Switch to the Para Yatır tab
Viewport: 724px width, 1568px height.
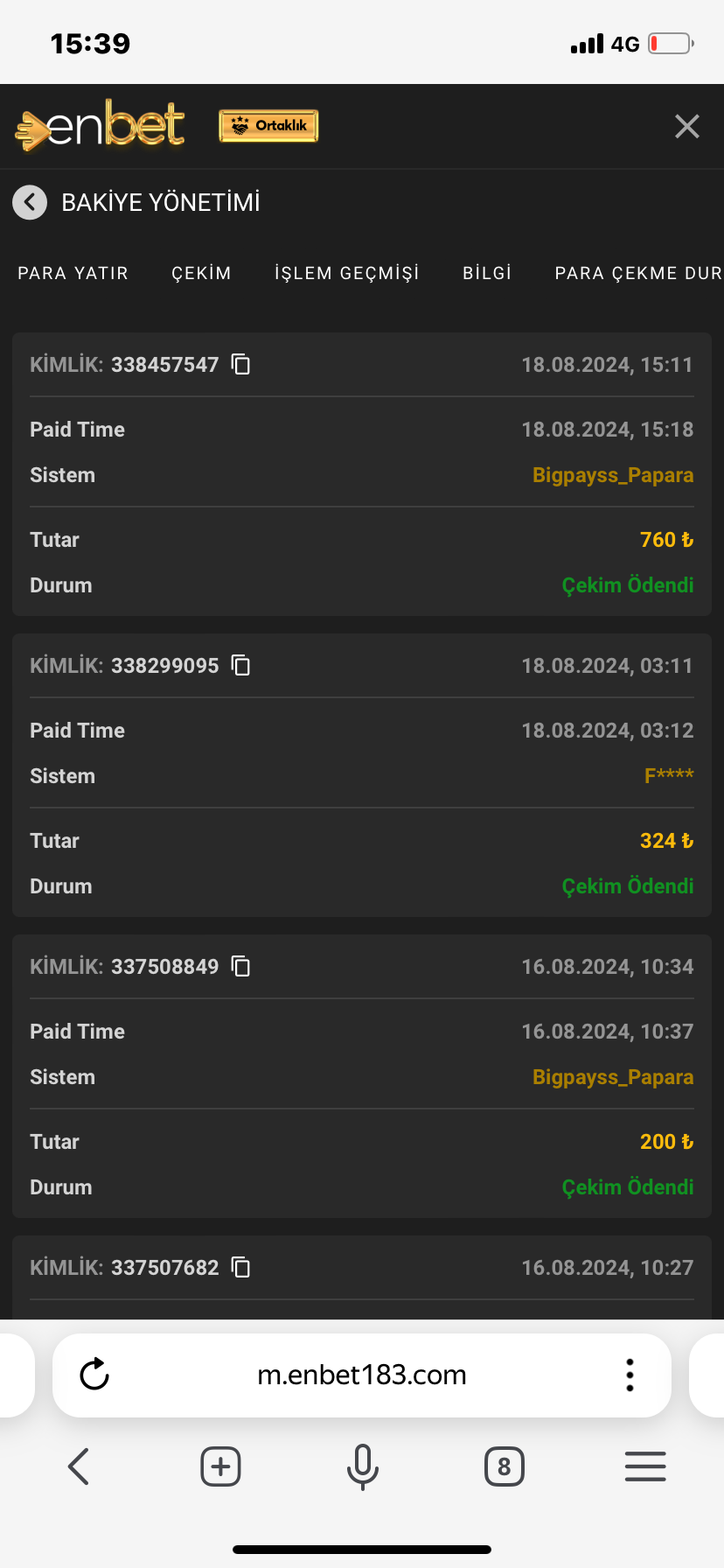[x=73, y=273]
